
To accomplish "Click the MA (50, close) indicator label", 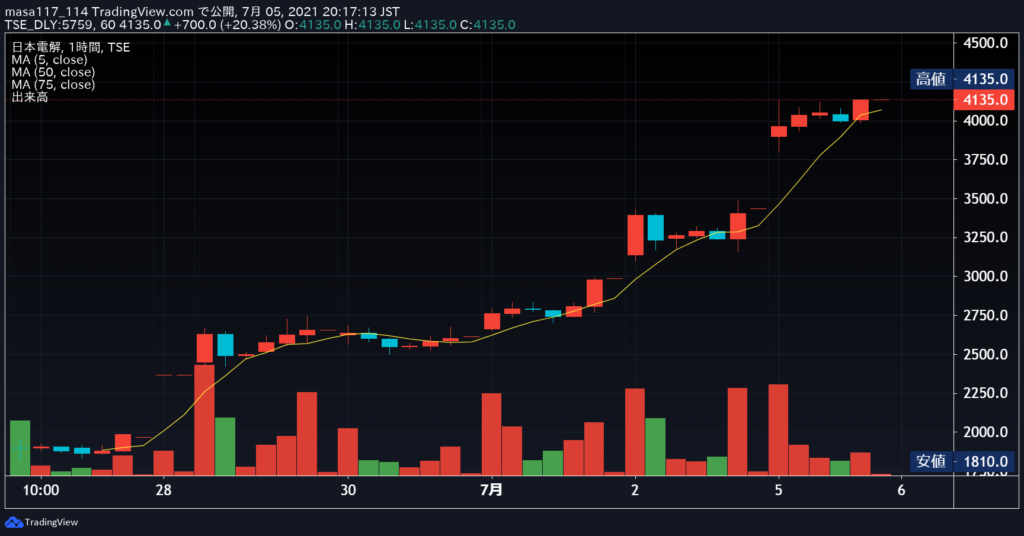I will 53,72.
